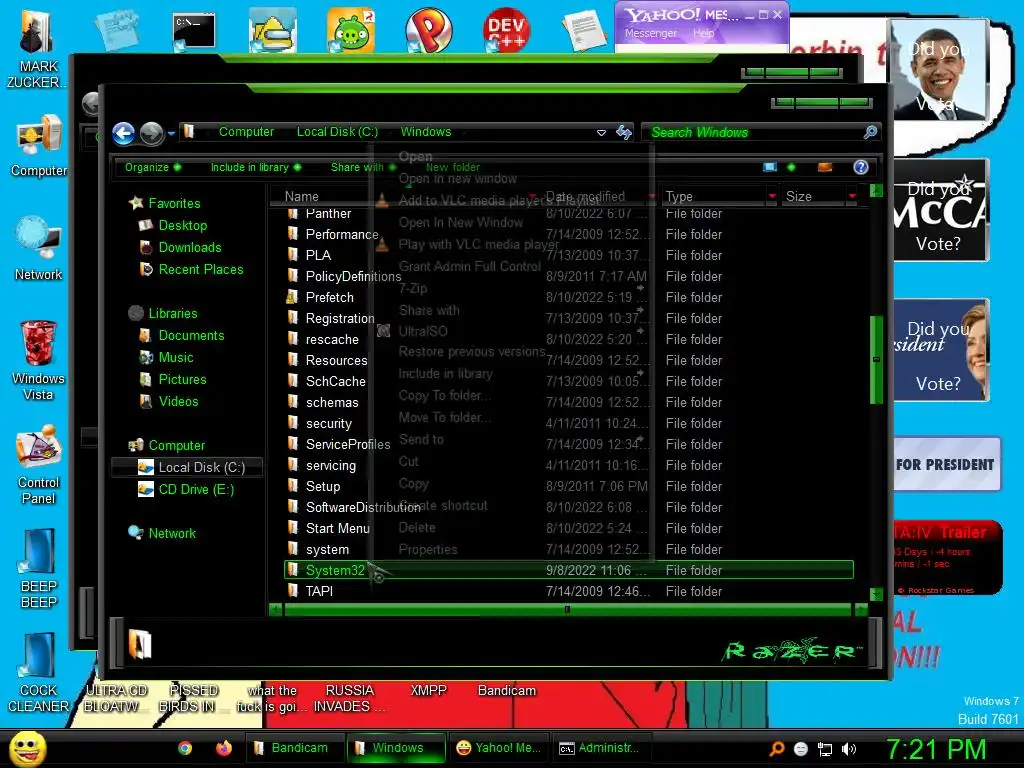This screenshot has width=1024, height=768.
Task: Launch Chrome from the taskbar
Action: coord(185,748)
